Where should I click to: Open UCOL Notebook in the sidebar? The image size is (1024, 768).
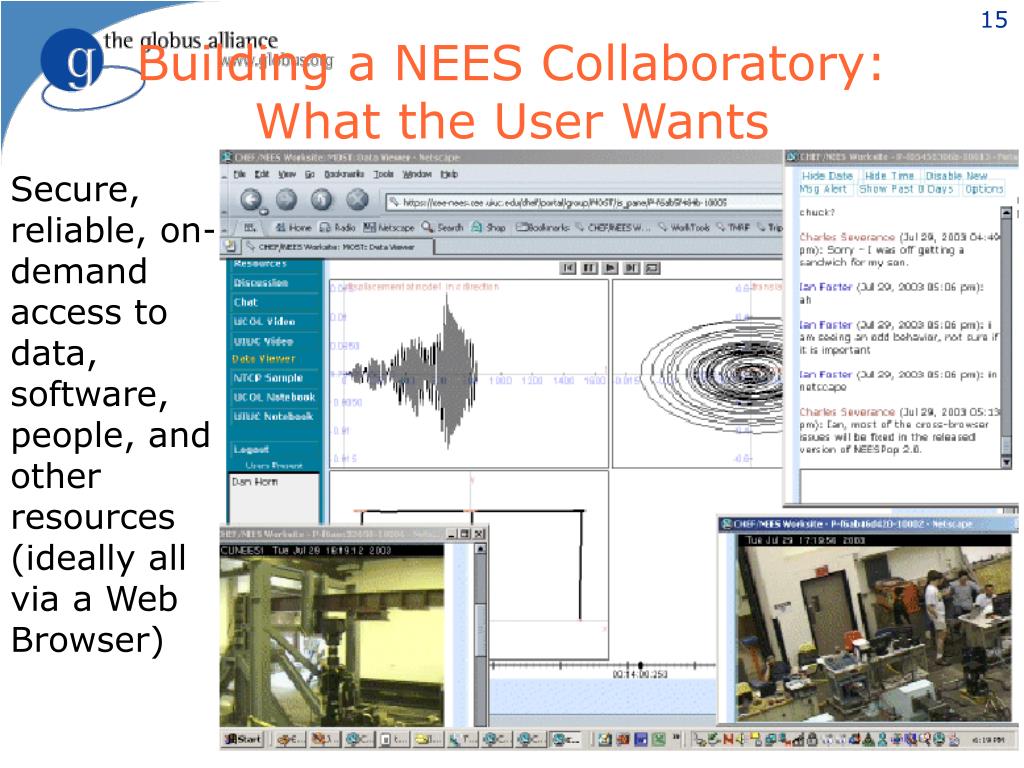point(274,397)
